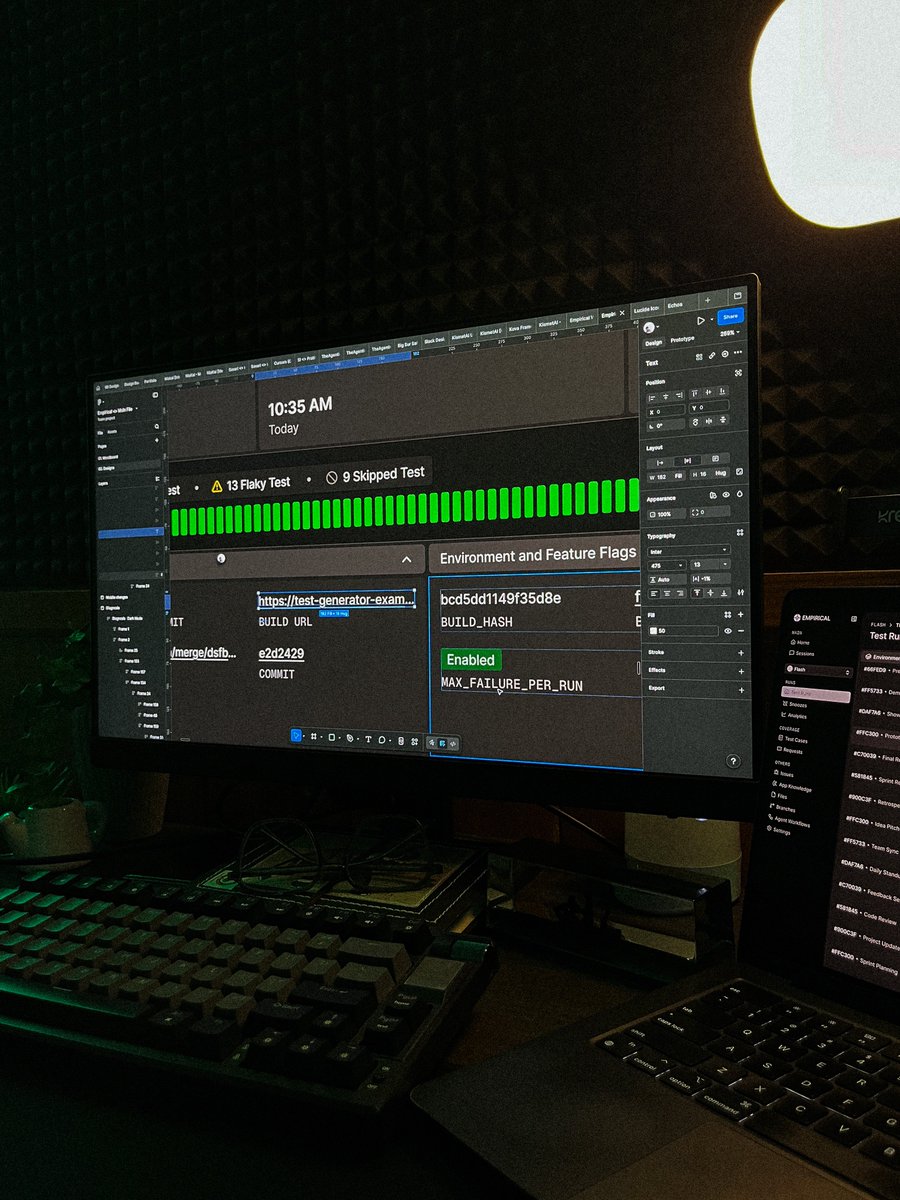Toggle Dev Mode in bottom toolbar
The image size is (900, 1200).
[x=454, y=743]
